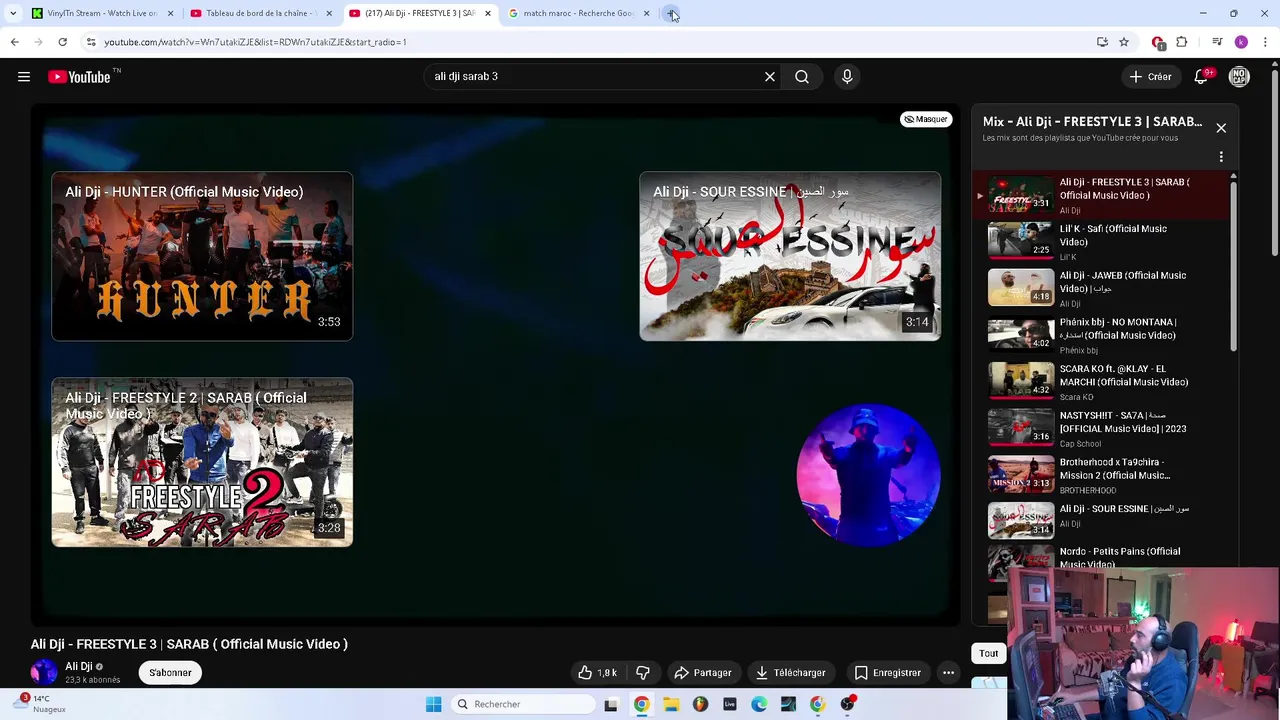Open Chrome three-dot menu

[1266, 42]
